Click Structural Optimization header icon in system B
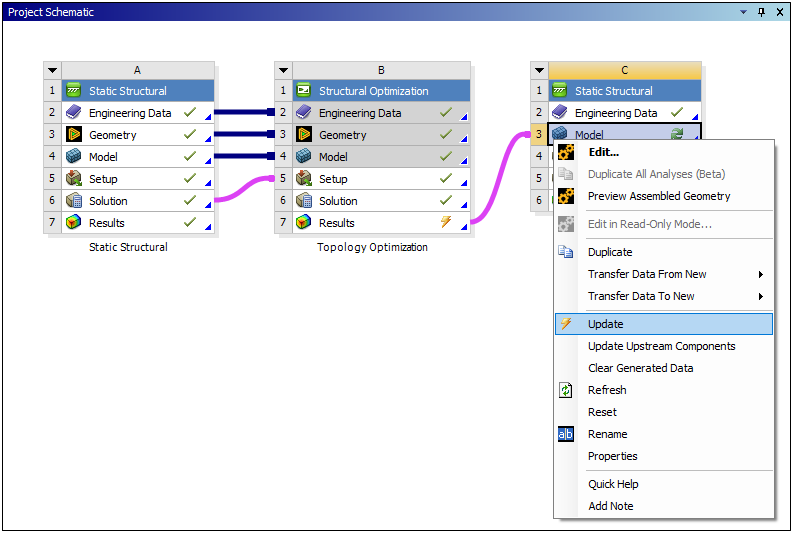Screen dimensions: 793x533 tap(304, 91)
